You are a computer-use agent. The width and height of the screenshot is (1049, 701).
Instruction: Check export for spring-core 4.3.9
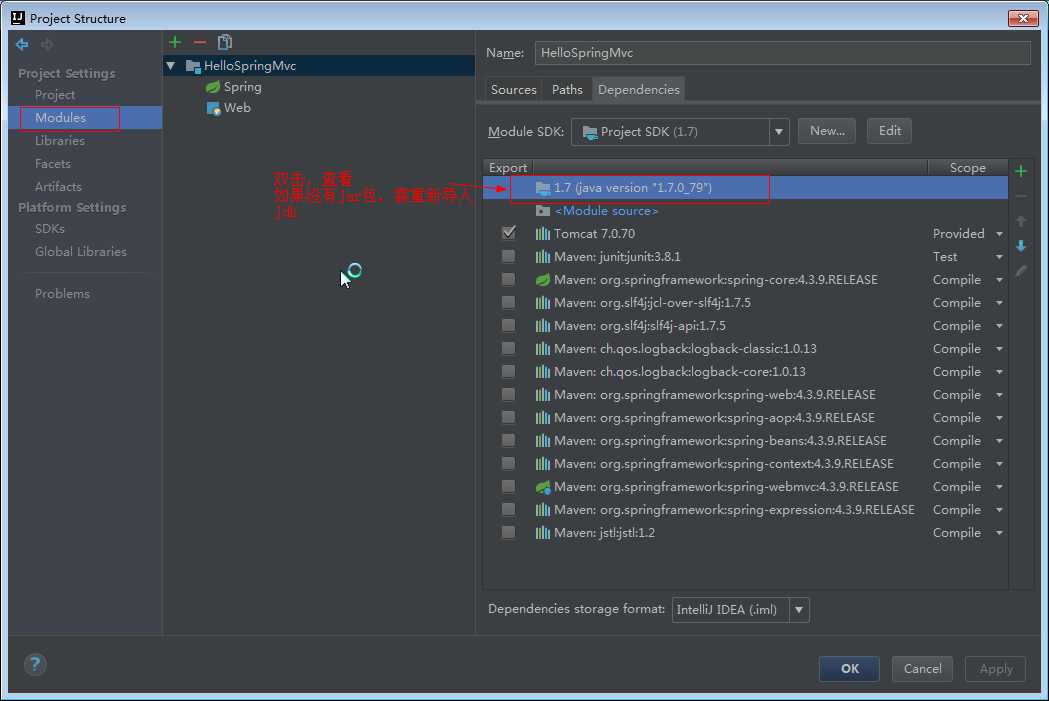[508, 279]
